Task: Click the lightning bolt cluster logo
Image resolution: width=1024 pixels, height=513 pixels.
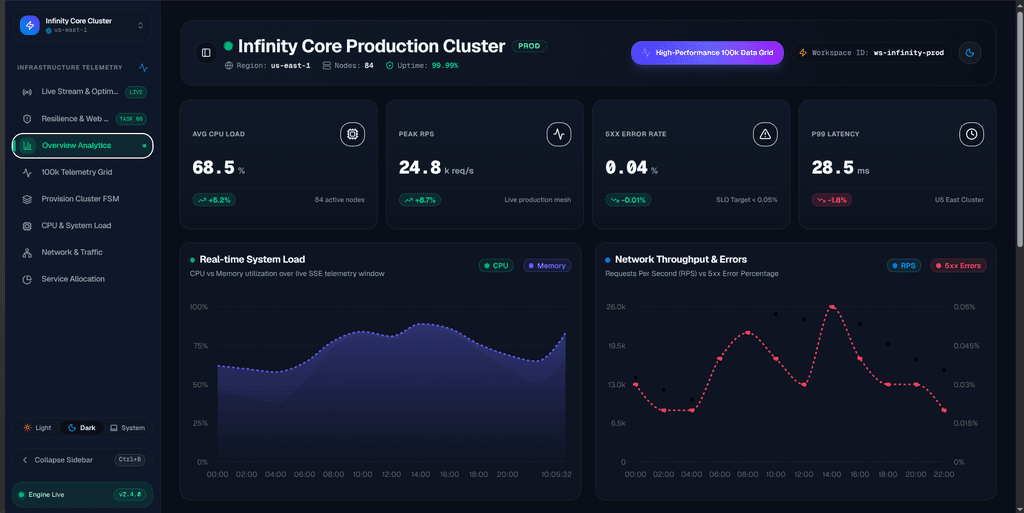Action: [29, 25]
